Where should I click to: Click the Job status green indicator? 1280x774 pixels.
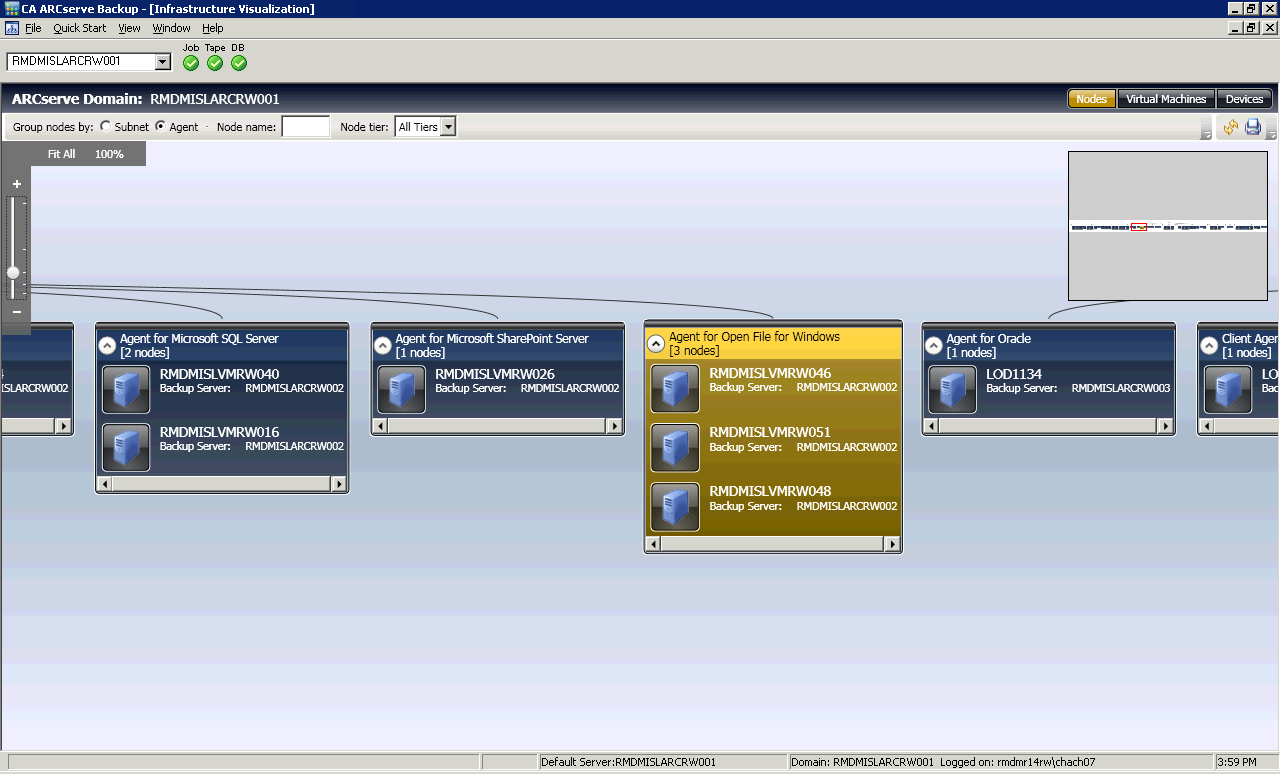tap(190, 62)
